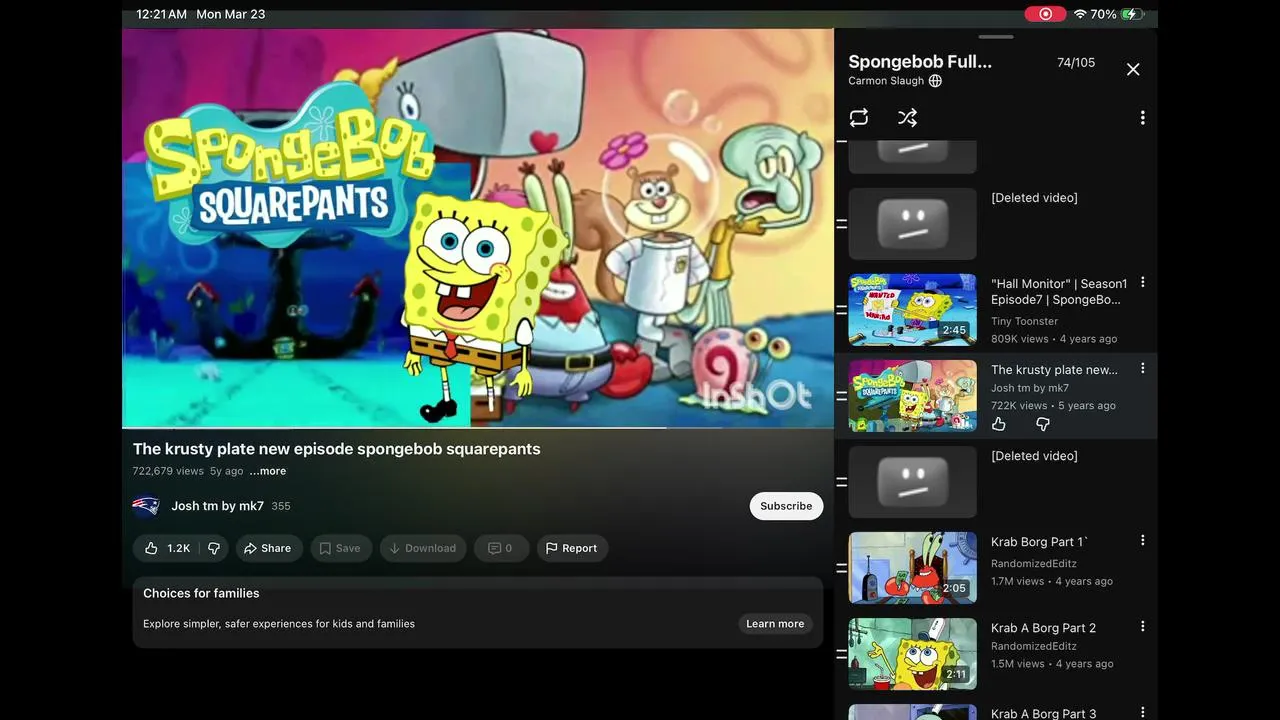Report this video

pyautogui.click(x=572, y=548)
